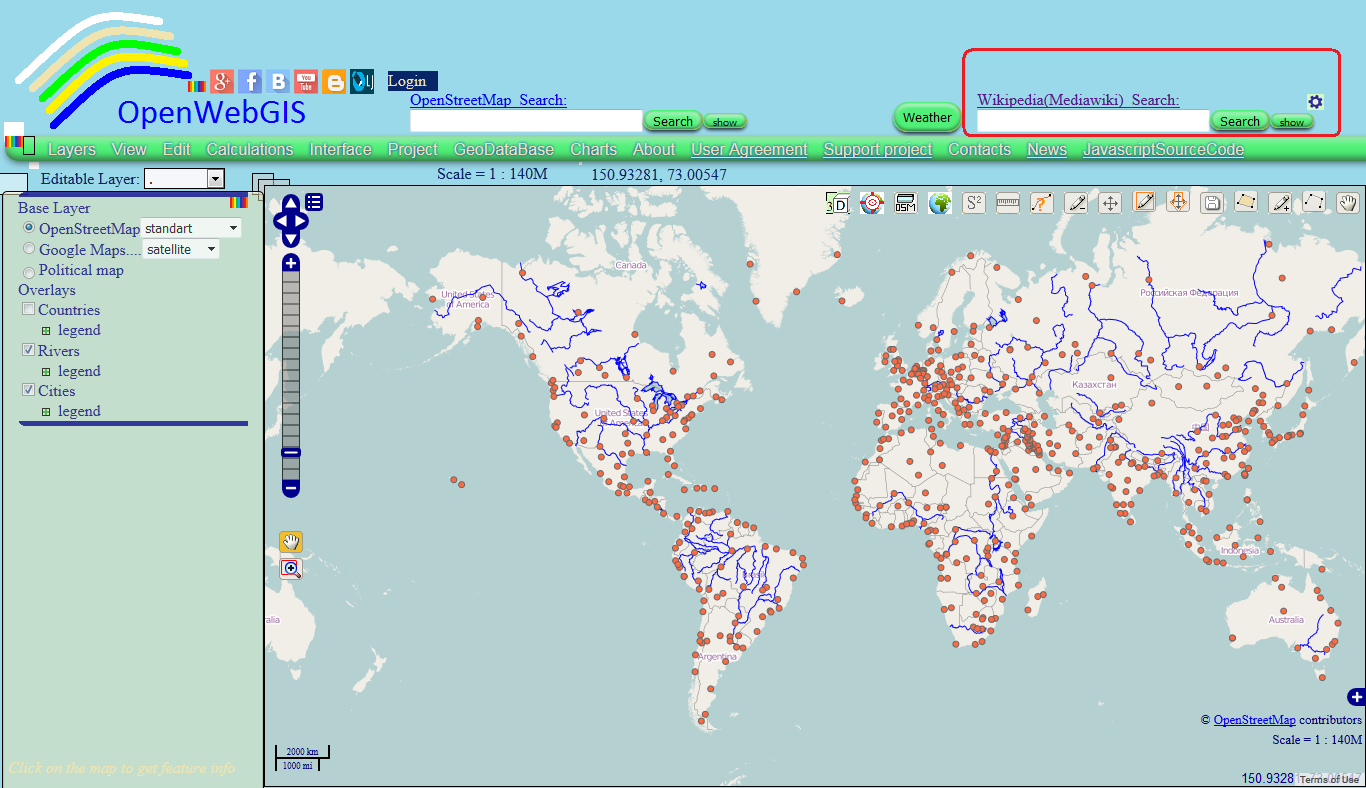Activate the hand pan tool below the zoom slider
This screenshot has height=788, width=1366.
[290, 541]
